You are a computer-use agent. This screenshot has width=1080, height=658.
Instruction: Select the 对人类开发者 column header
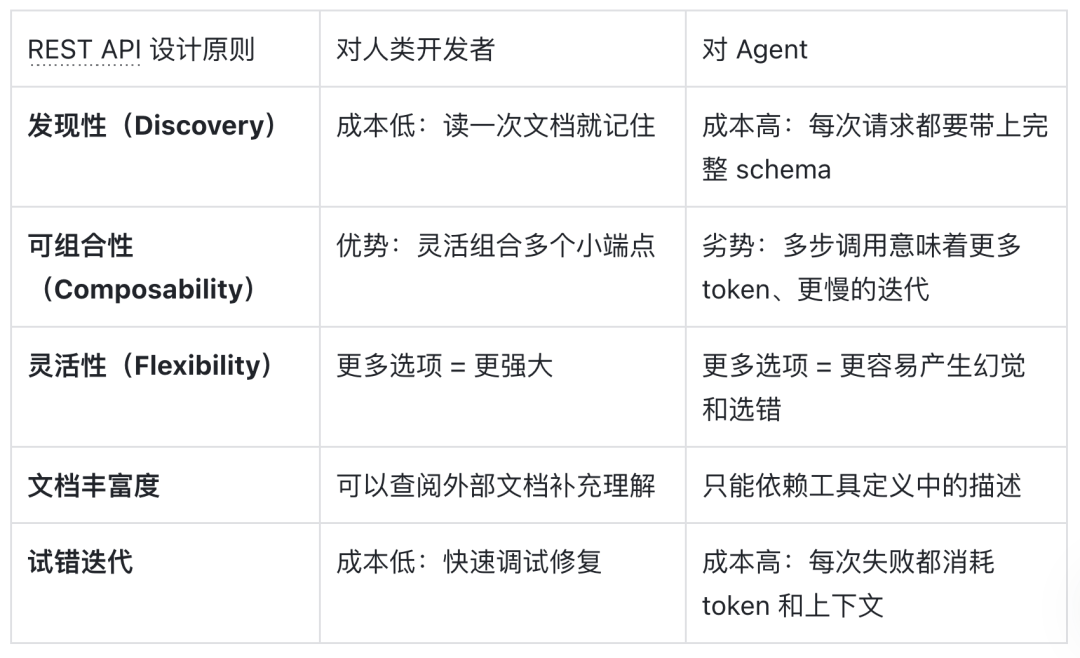[415, 50]
